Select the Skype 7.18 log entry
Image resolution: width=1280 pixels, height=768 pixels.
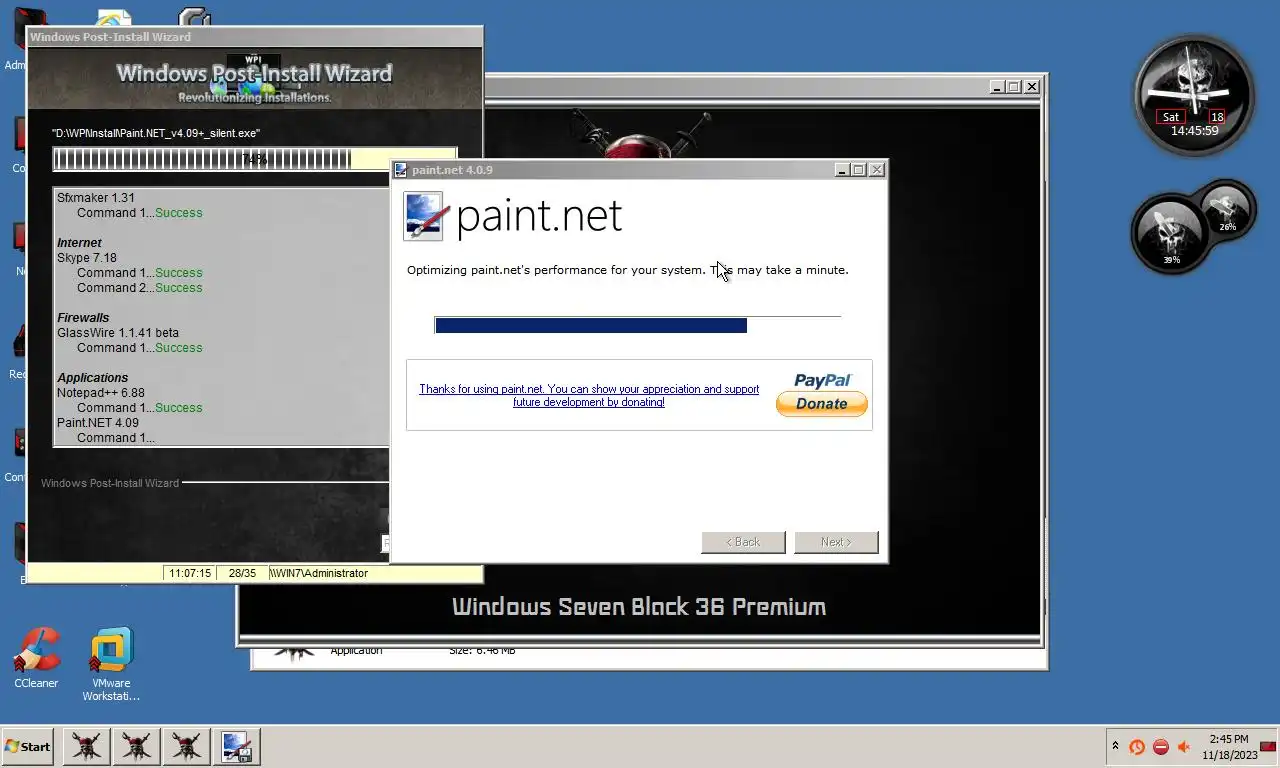(87, 258)
